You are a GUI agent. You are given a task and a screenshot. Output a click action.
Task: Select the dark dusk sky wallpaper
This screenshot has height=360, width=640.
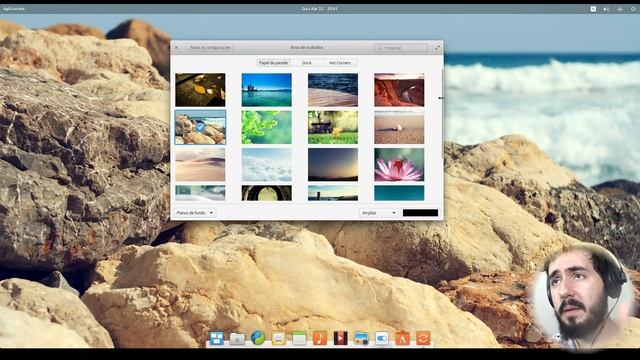(x=333, y=164)
